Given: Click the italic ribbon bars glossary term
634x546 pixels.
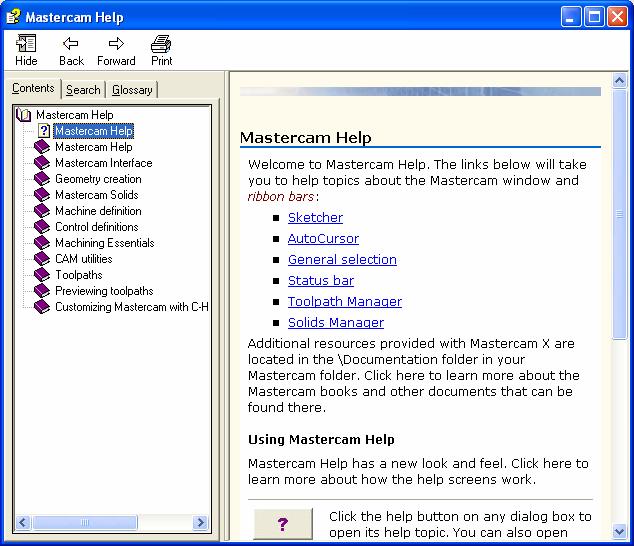Looking at the screenshot, I should pyautogui.click(x=281, y=197).
